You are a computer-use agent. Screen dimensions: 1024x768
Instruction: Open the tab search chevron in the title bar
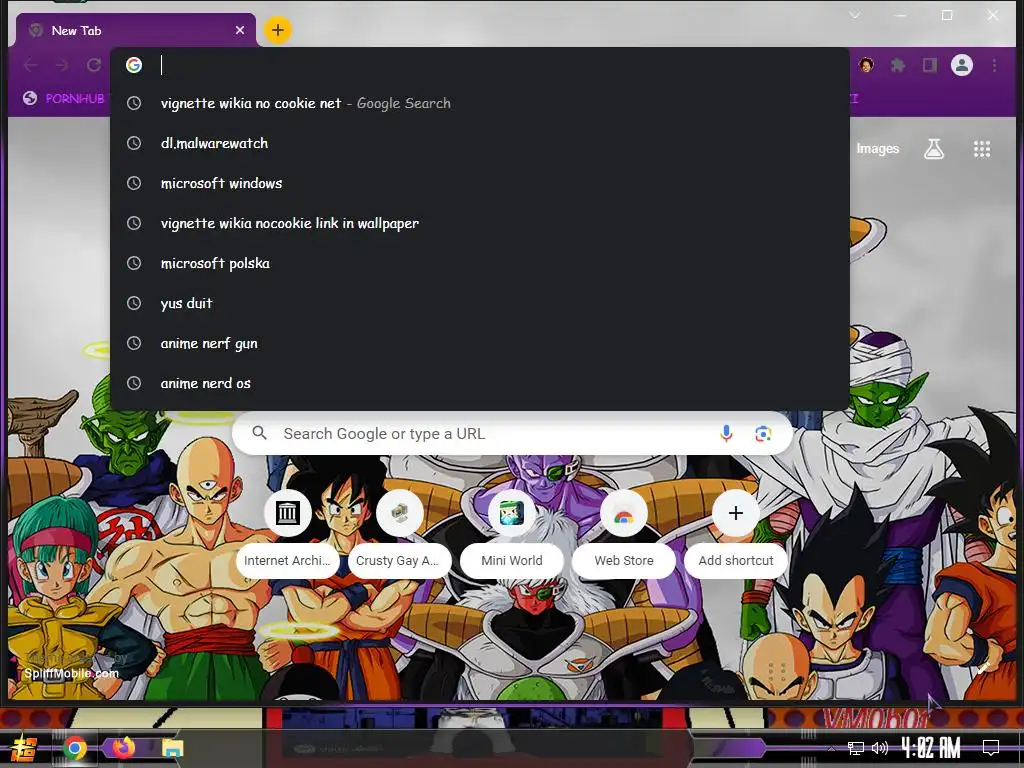[855, 15]
